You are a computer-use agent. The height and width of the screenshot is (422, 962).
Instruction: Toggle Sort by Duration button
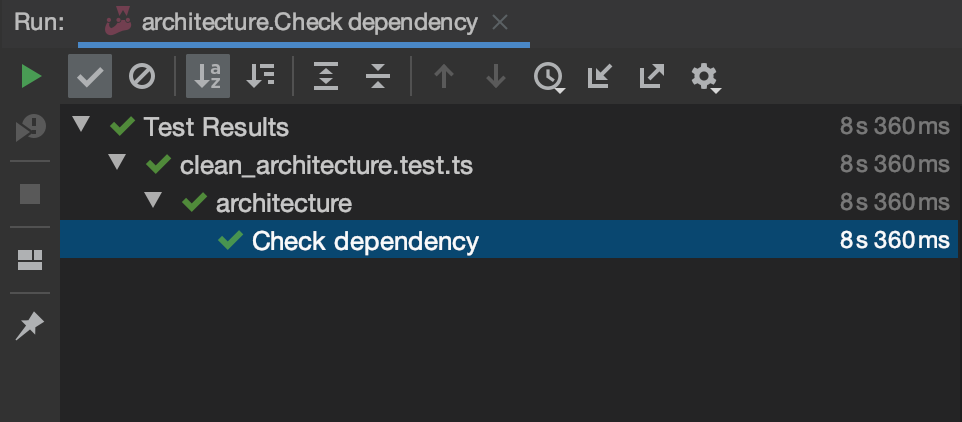(x=260, y=77)
